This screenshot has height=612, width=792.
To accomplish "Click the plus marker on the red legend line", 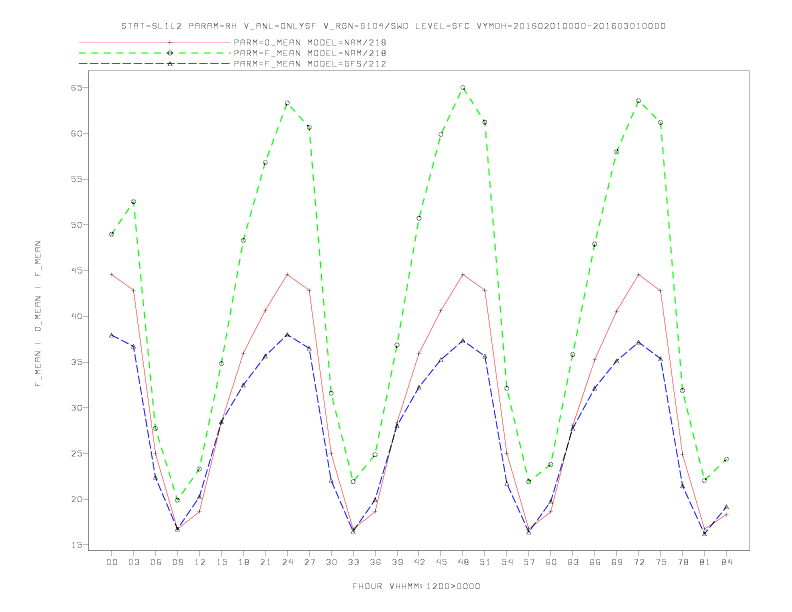I will tap(170, 42).
